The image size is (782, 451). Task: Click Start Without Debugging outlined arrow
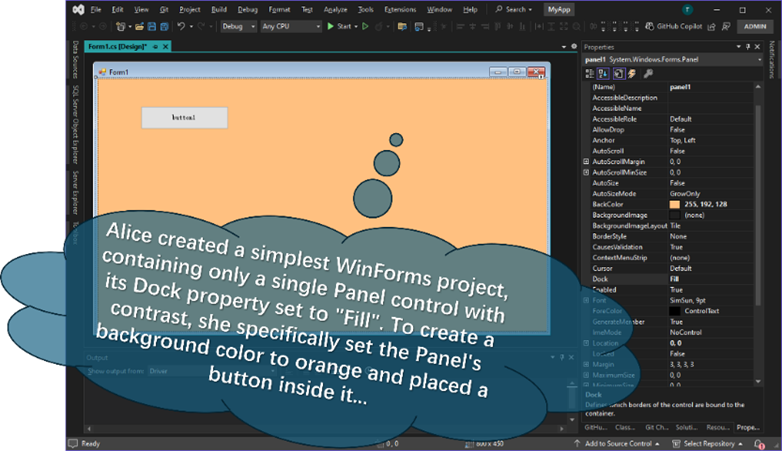pyautogui.click(x=366, y=26)
